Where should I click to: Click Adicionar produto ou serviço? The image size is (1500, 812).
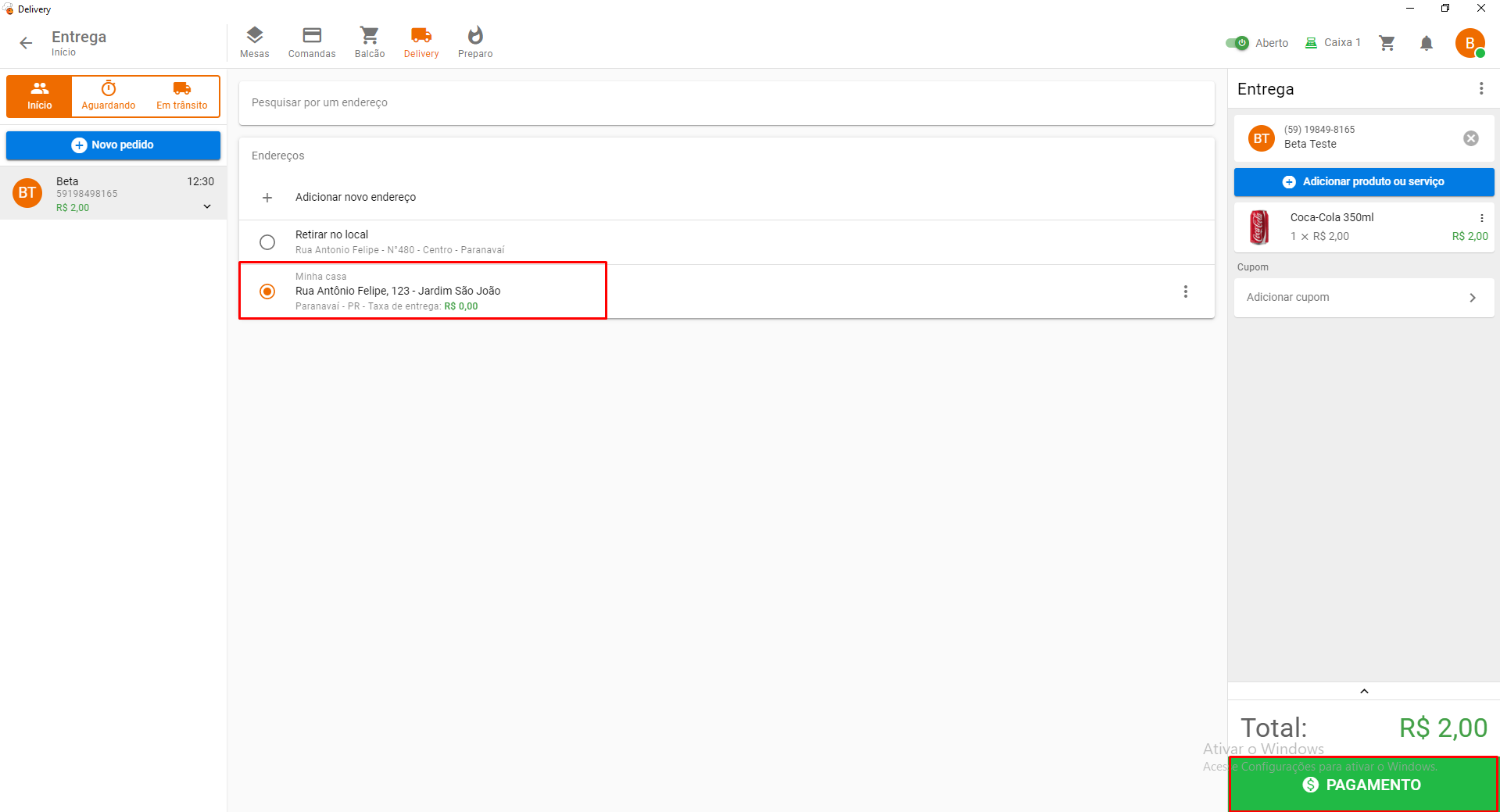tap(1364, 182)
